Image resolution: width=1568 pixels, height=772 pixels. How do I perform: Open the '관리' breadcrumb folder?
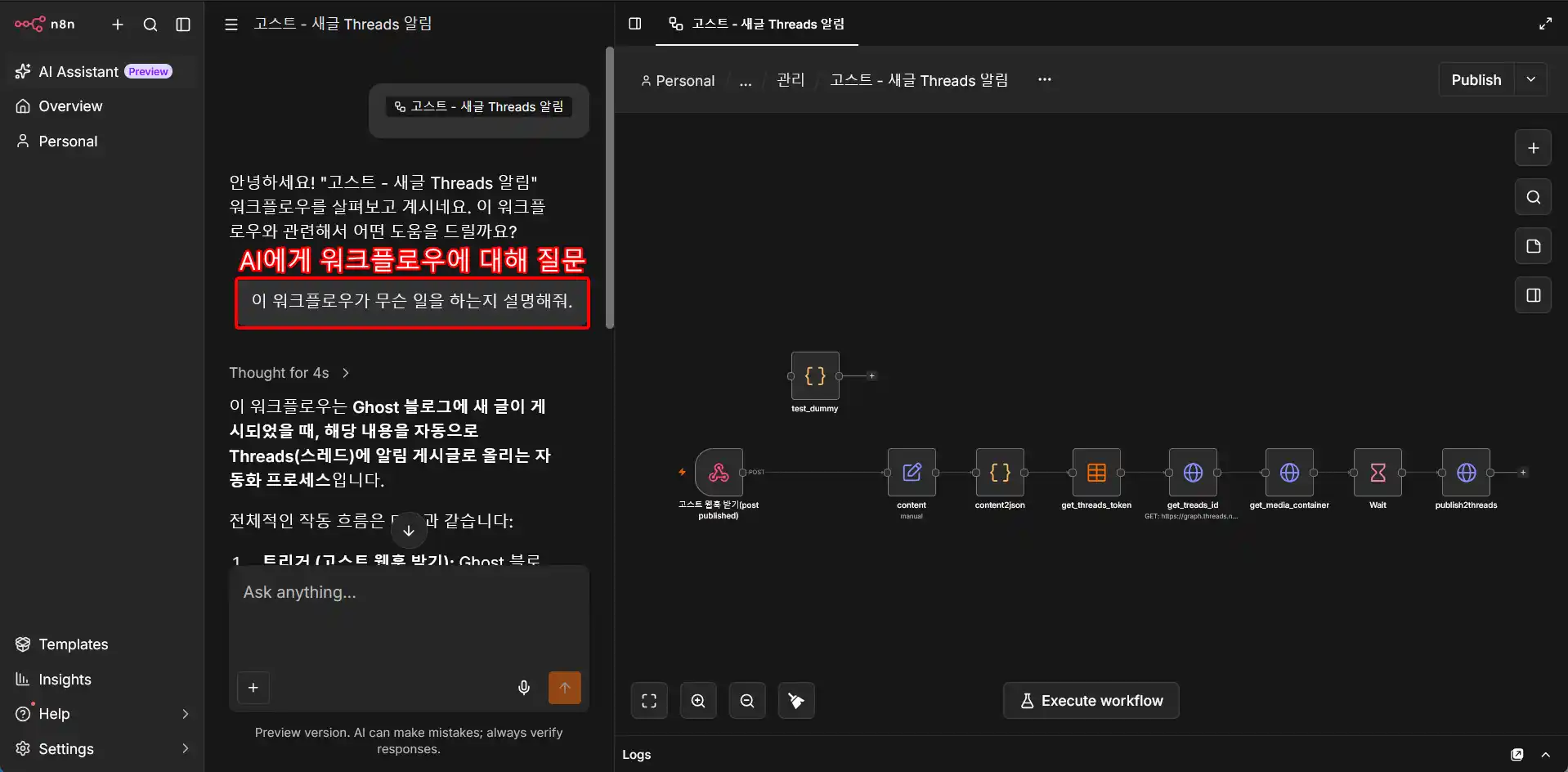pos(791,80)
